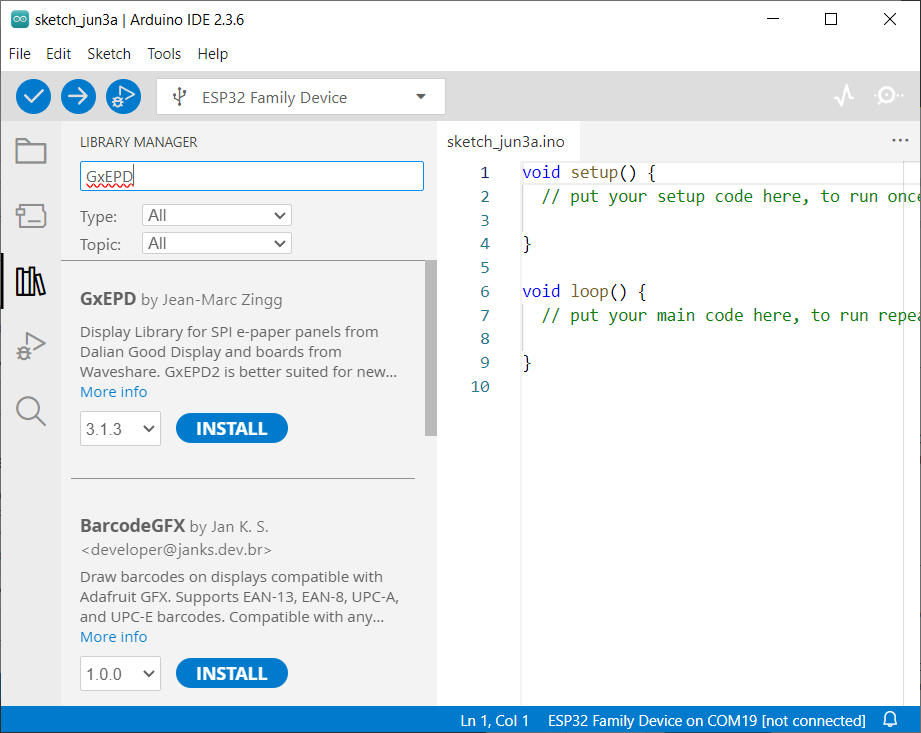Screen dimensions: 921x733
Task: Open the Search sidebar magnifier icon
Action: tap(31, 411)
